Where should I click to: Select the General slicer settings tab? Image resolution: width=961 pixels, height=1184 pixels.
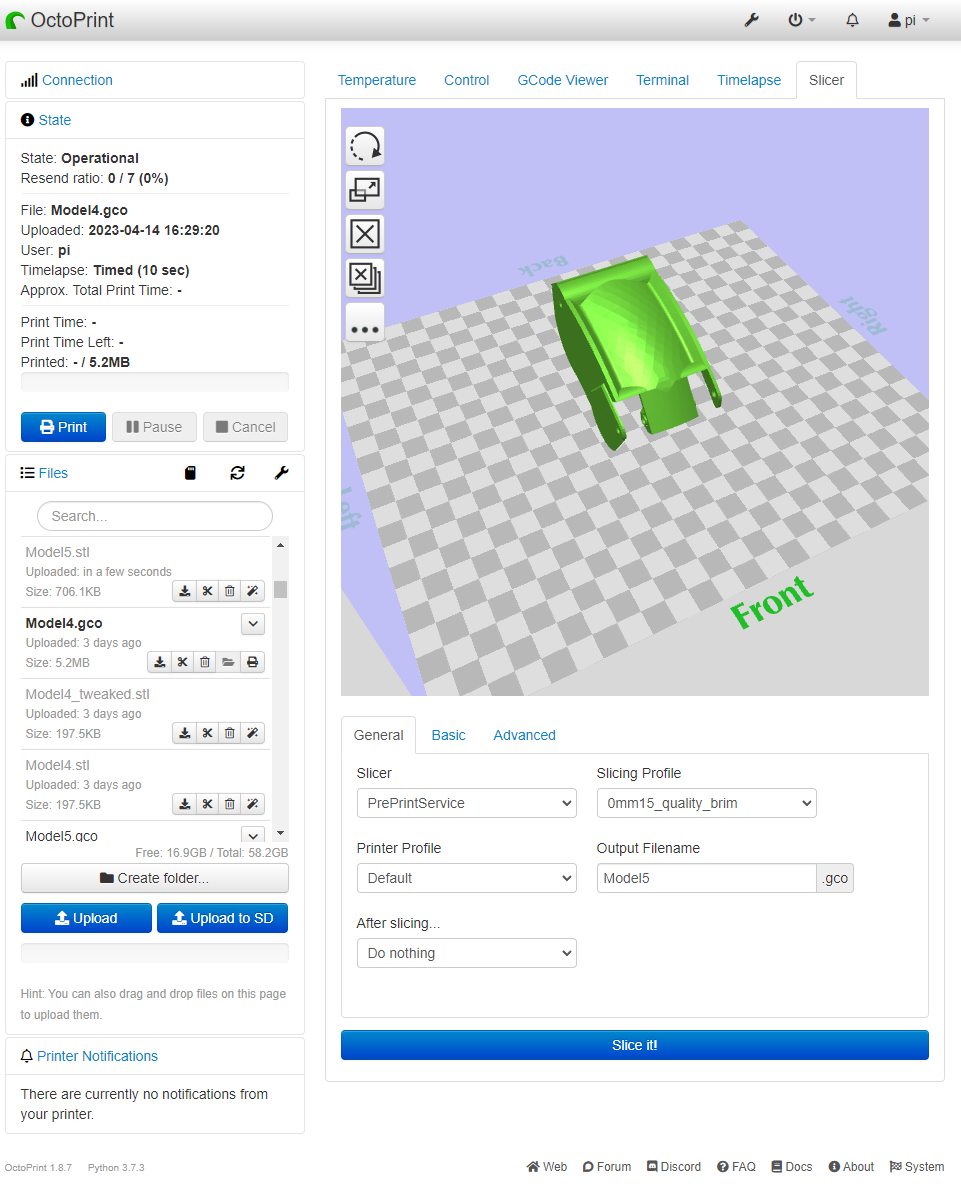(378, 735)
